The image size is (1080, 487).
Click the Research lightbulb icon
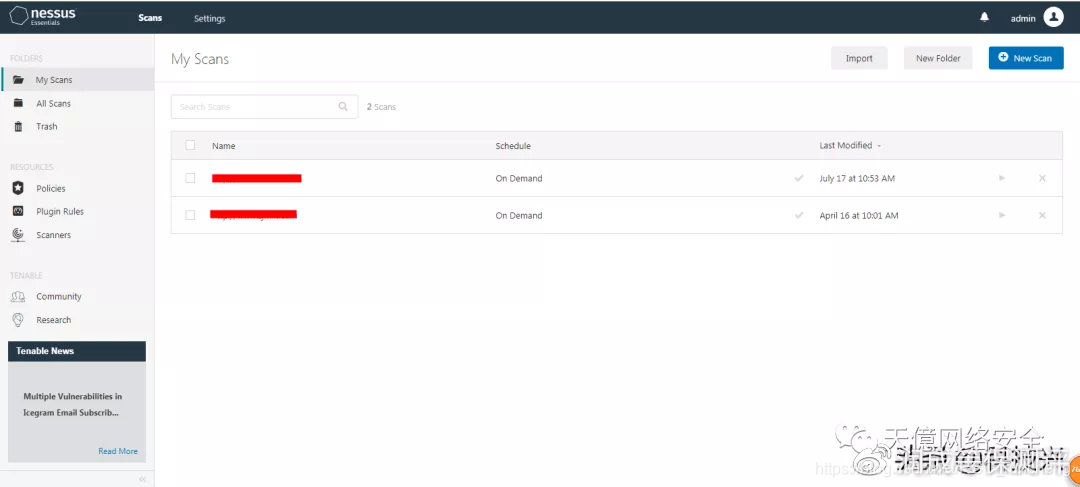click(x=19, y=320)
